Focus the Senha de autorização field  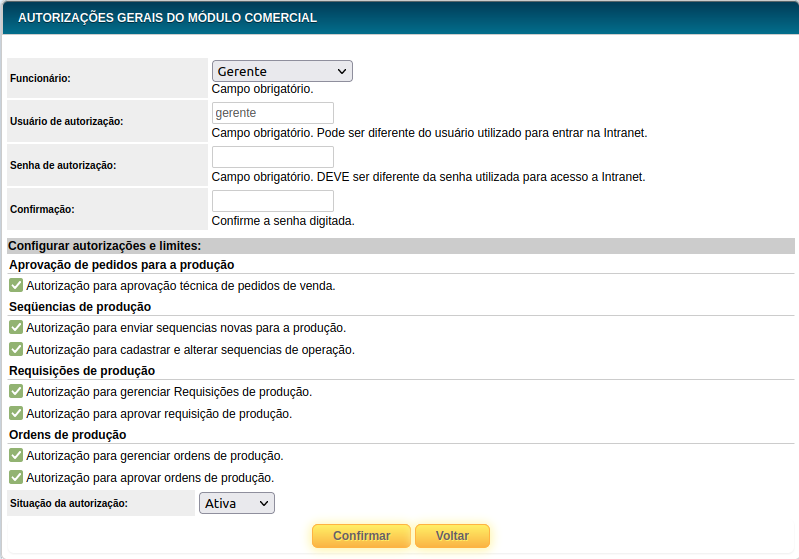click(x=272, y=157)
